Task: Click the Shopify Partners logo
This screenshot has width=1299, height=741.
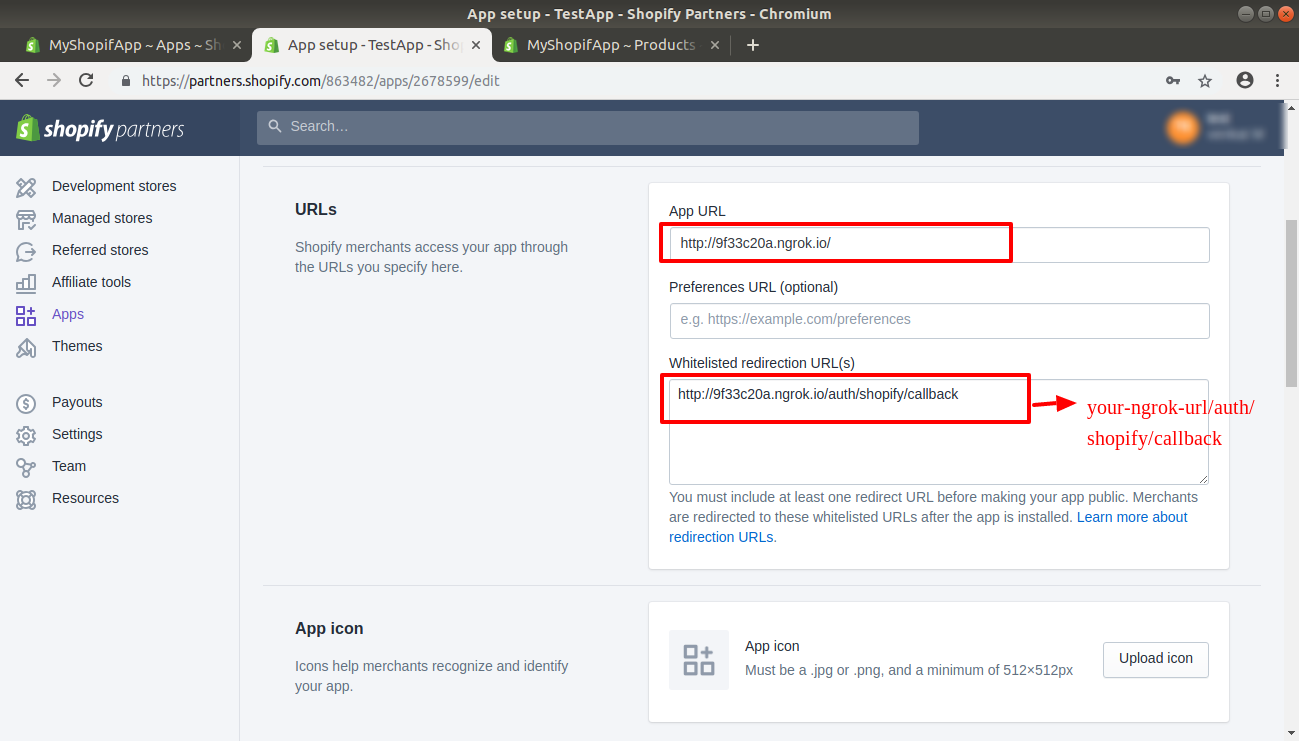Action: 100,128
